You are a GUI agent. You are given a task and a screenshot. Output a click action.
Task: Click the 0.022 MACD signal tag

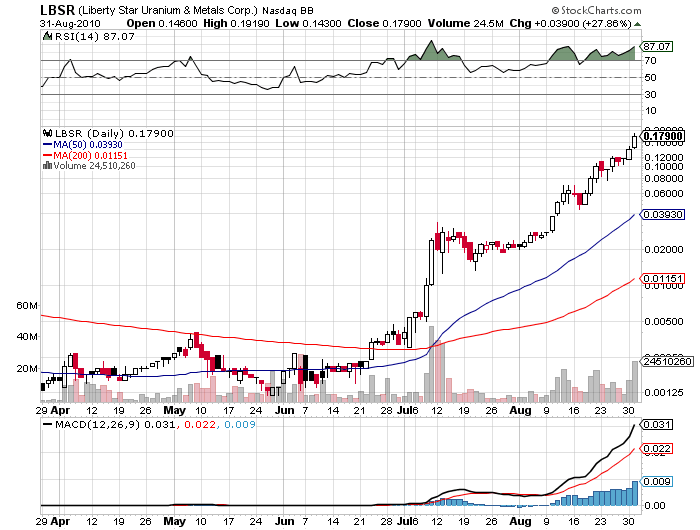tap(656, 449)
